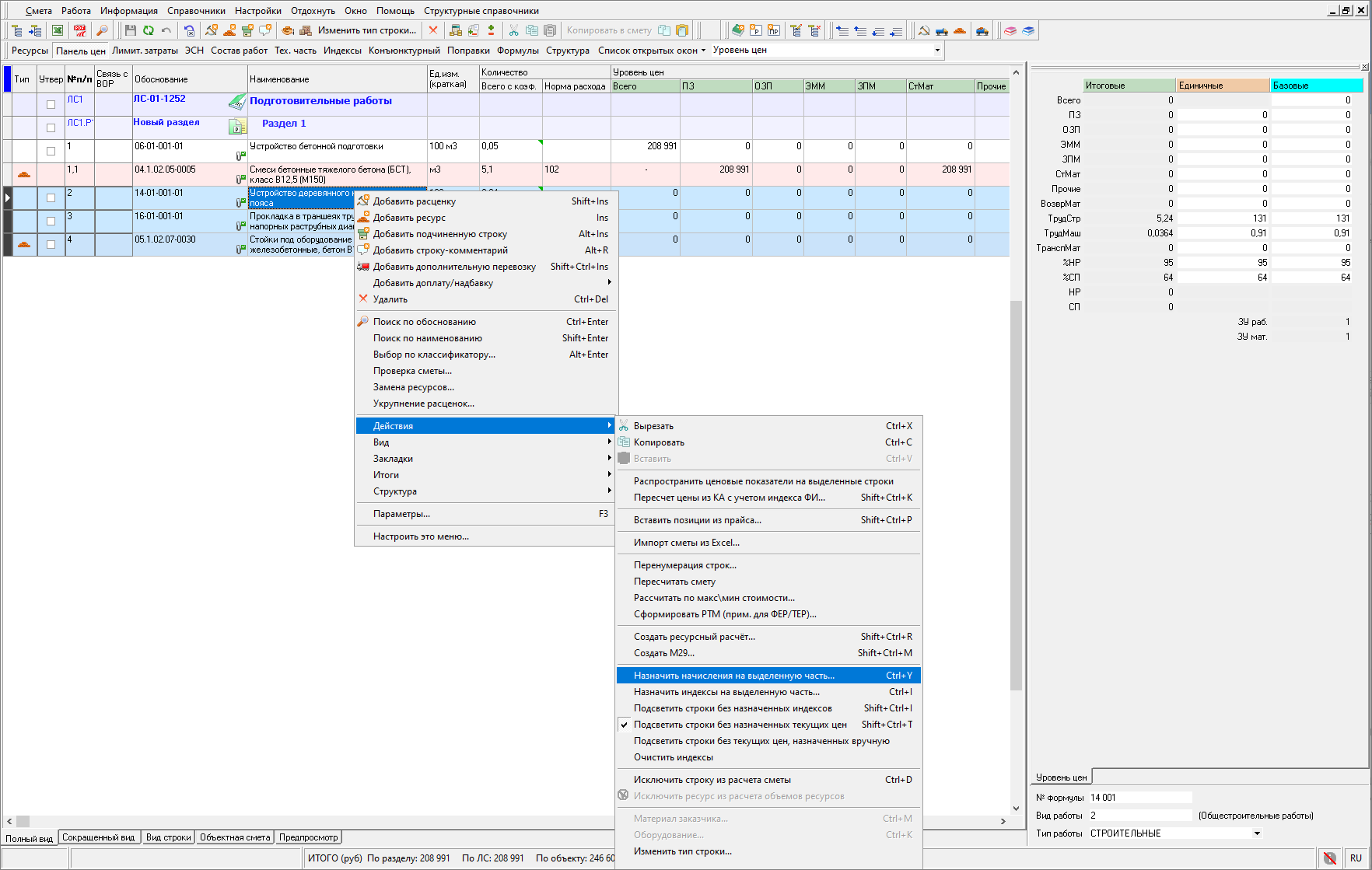Click the magnifier search toolbar icon
Viewport: 1372px width, 870px height.
[101, 30]
